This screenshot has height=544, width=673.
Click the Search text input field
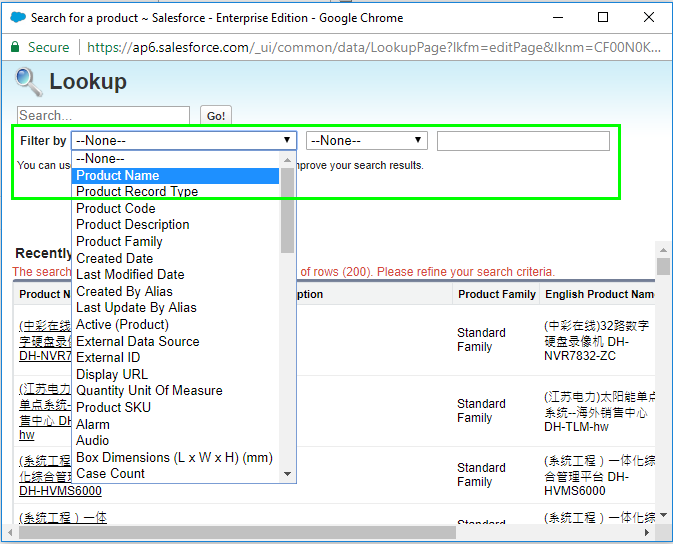[x=103, y=116]
